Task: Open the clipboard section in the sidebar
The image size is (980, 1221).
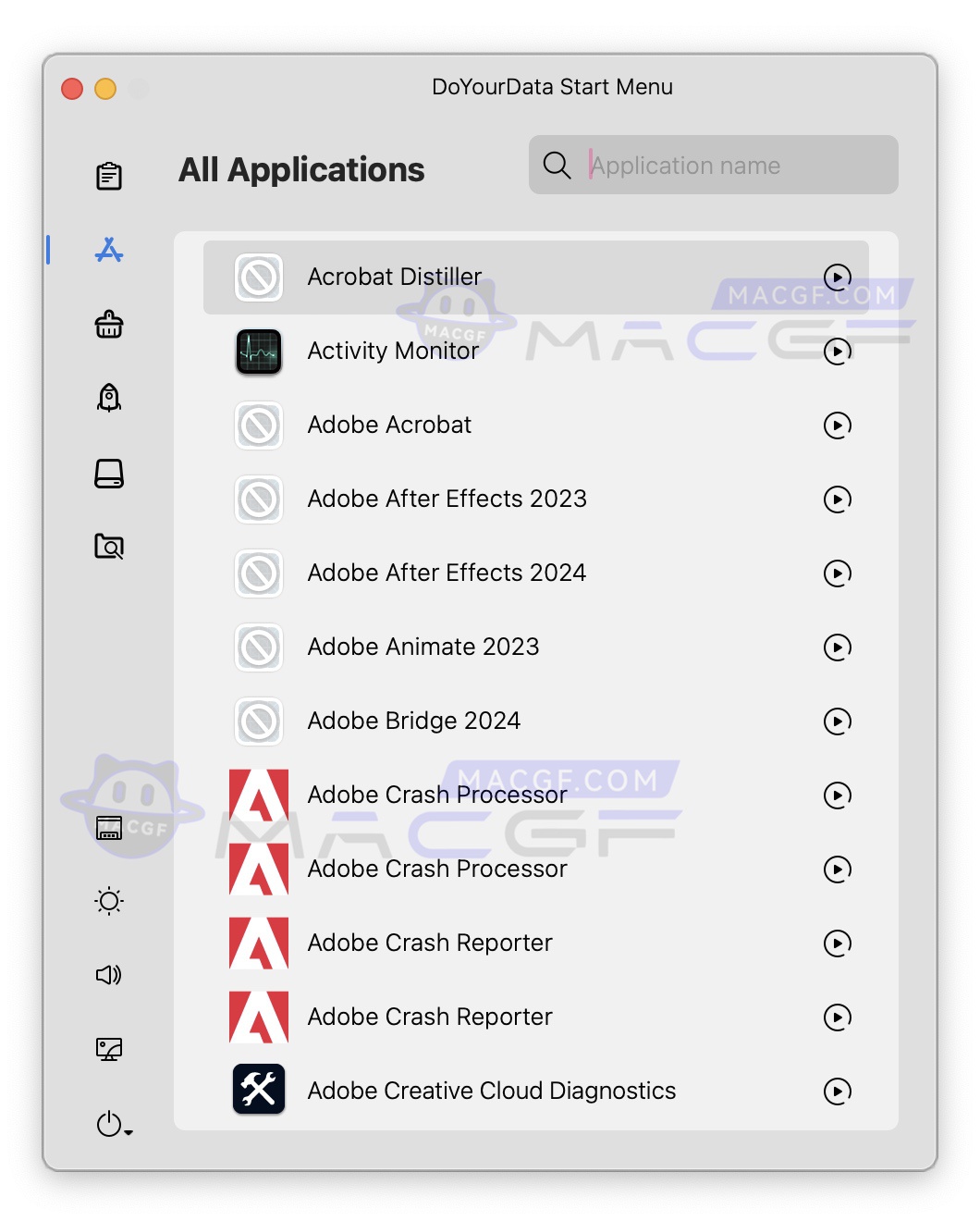Action: coord(109,176)
